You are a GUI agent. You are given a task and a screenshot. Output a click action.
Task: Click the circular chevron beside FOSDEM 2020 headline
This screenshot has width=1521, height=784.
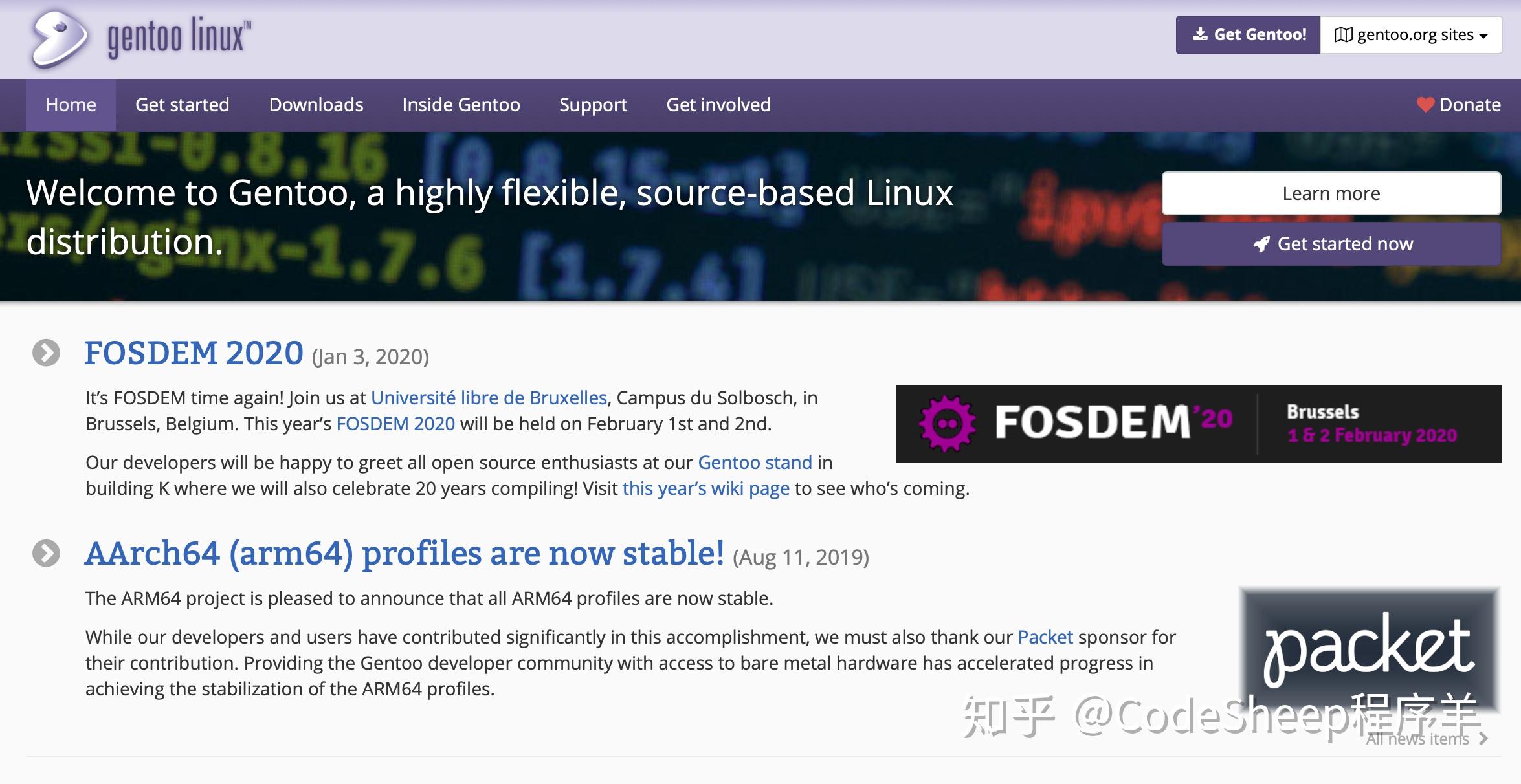45,353
